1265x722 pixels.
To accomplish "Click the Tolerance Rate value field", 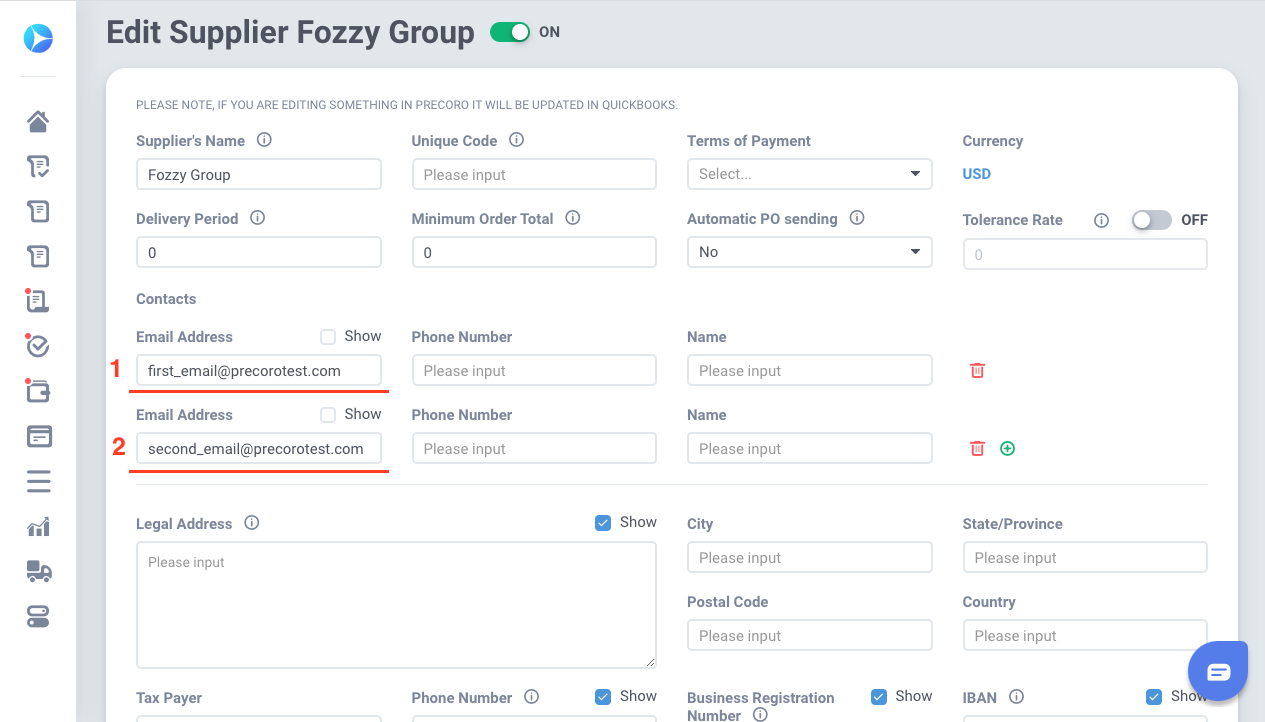I will click(1085, 254).
